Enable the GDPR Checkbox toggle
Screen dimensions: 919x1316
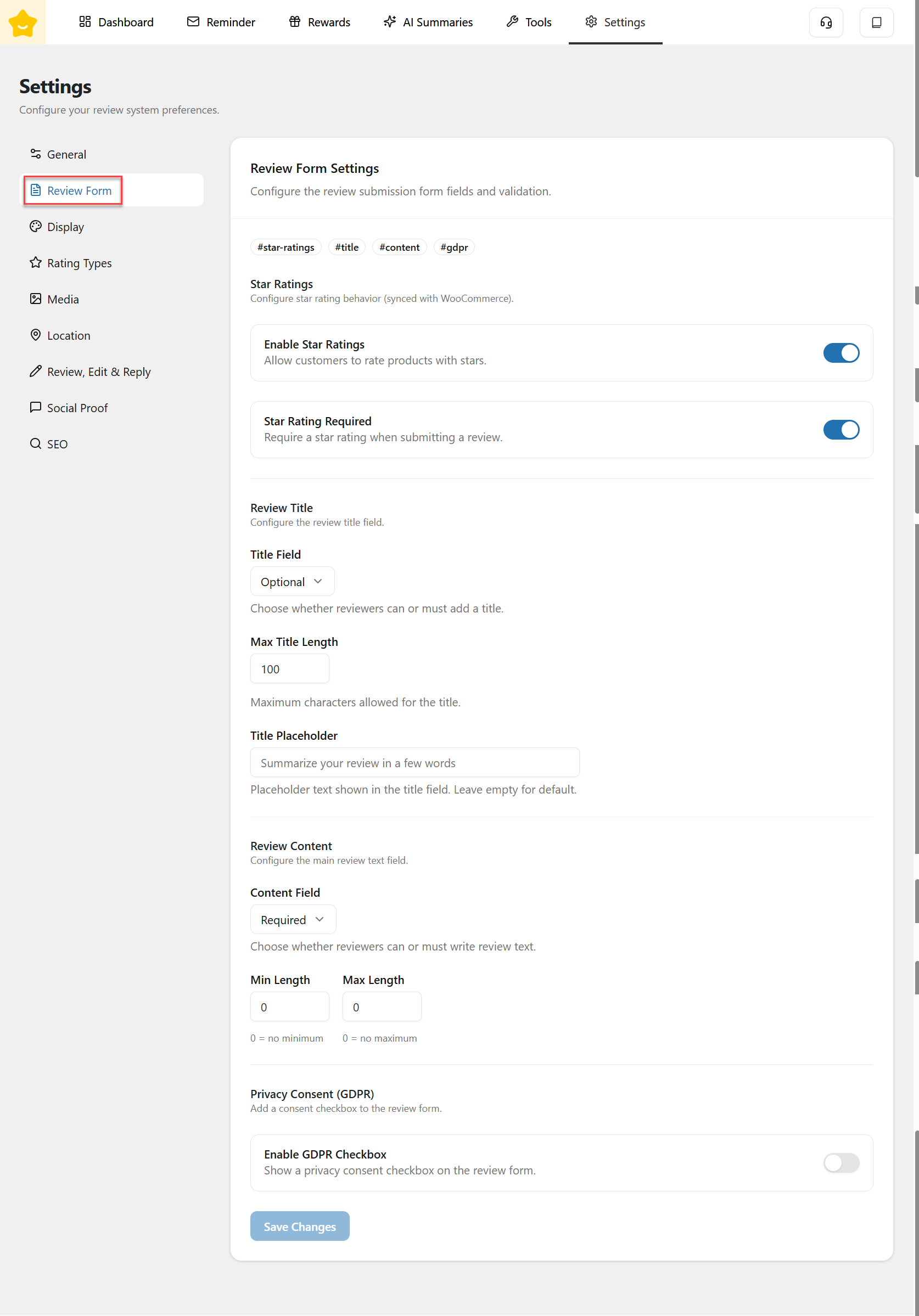tap(840, 1162)
